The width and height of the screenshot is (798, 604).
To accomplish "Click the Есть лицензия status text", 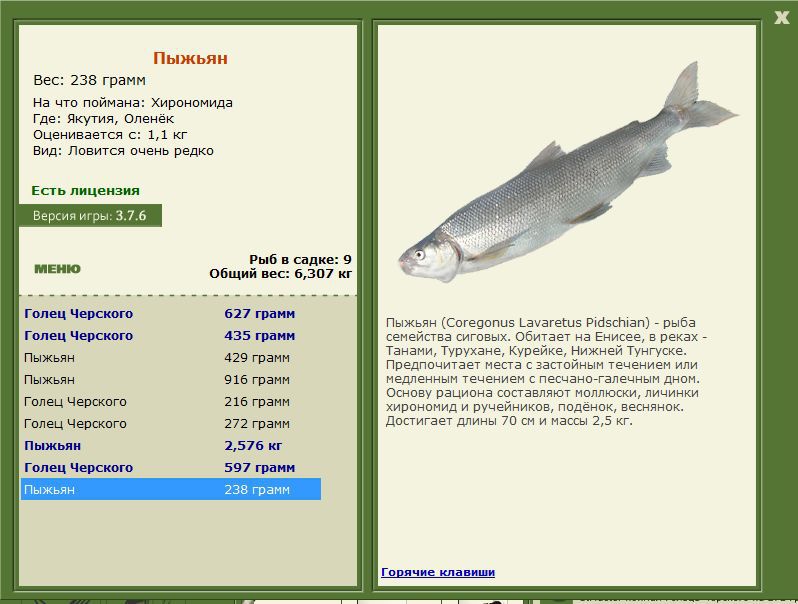I will coord(85,190).
